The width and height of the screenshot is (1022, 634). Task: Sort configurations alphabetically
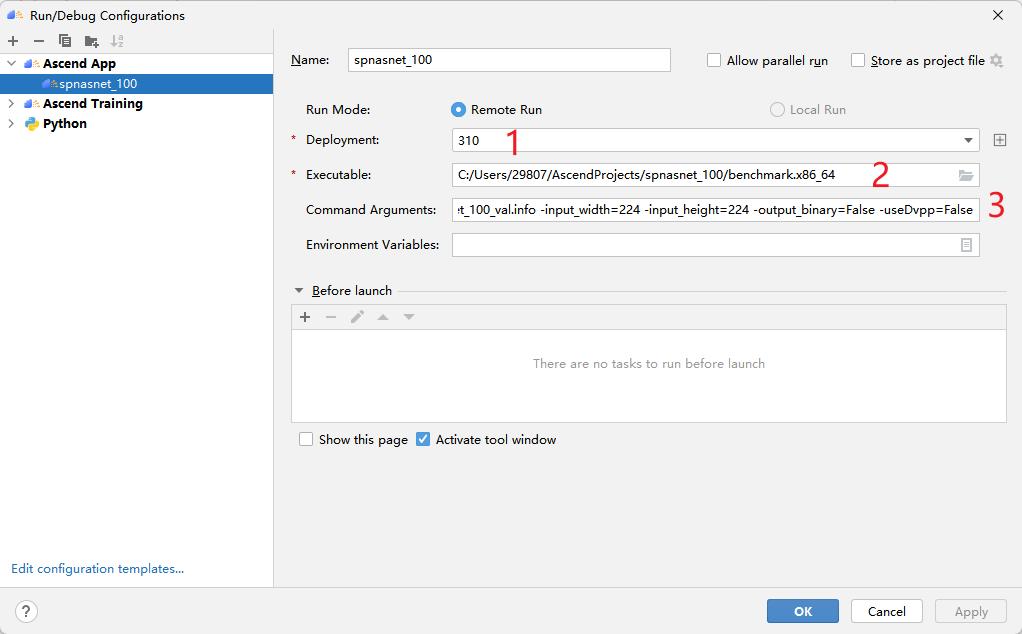[x=117, y=41]
